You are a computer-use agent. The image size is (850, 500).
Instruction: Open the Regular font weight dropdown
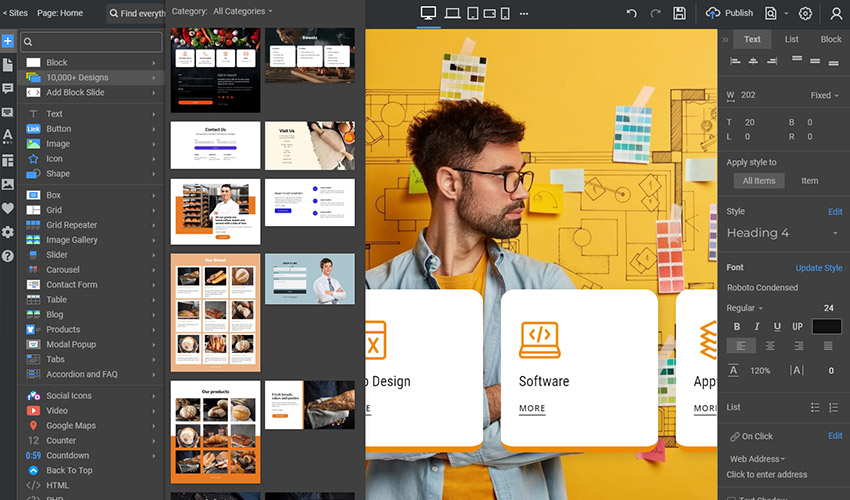pos(744,308)
